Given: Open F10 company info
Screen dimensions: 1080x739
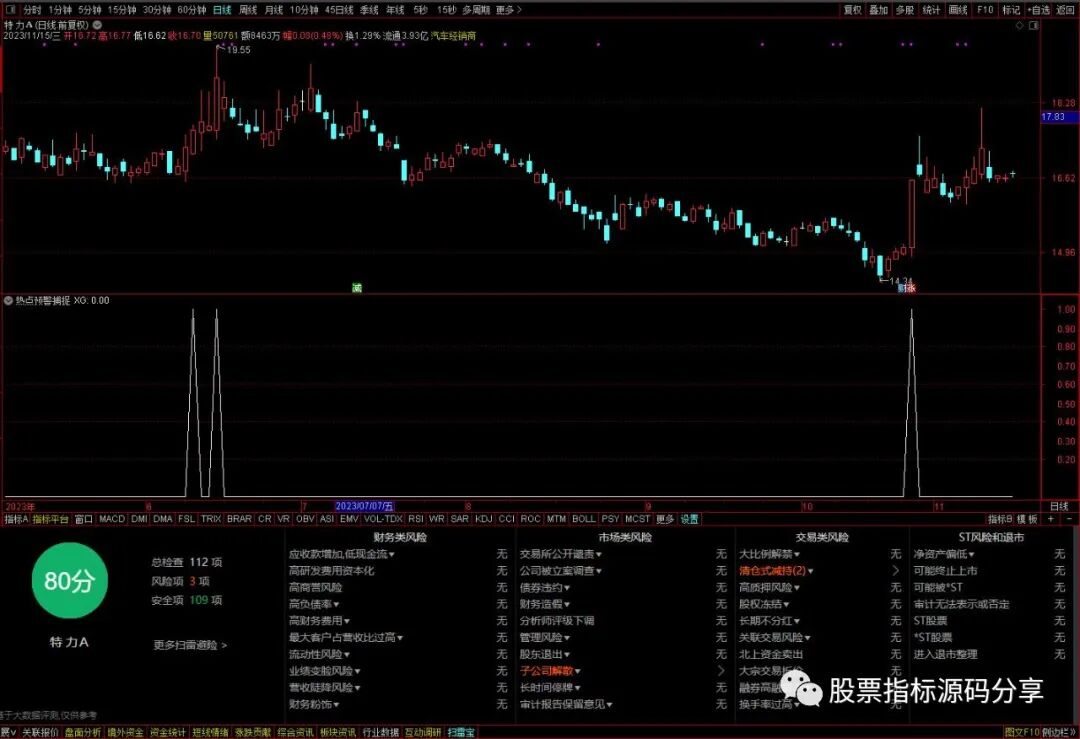Looking at the screenshot, I should pyautogui.click(x=985, y=10).
